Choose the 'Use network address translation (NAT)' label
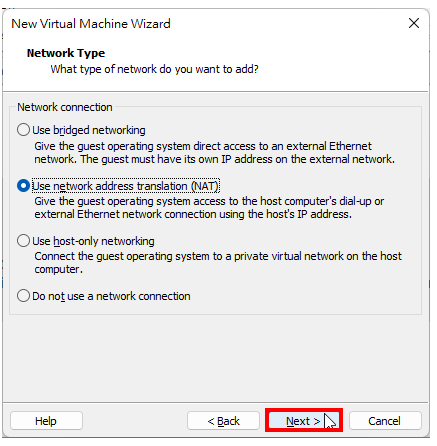The width and height of the screenshot is (437, 446). 125,186
